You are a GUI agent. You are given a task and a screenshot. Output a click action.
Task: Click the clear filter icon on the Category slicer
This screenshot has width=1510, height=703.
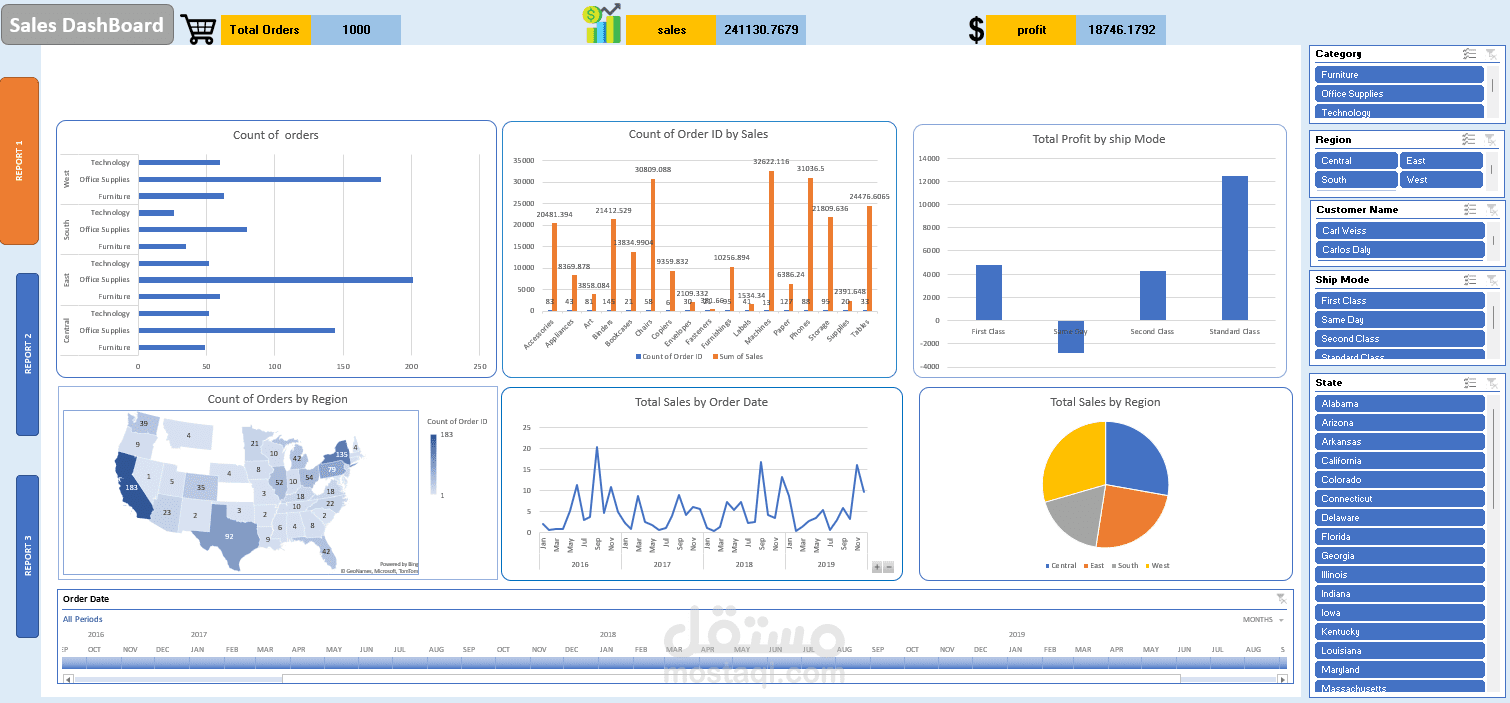point(1491,53)
